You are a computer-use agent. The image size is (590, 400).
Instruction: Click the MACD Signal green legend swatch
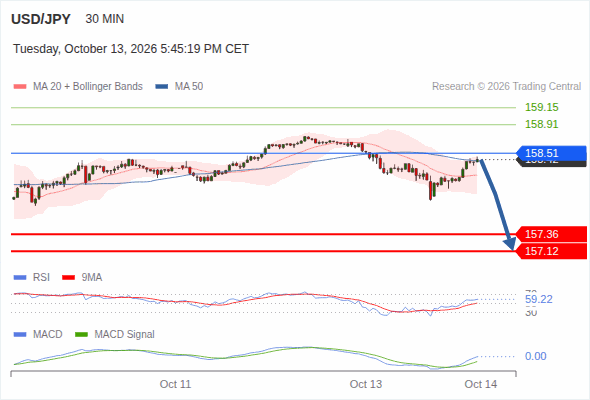(x=81, y=335)
